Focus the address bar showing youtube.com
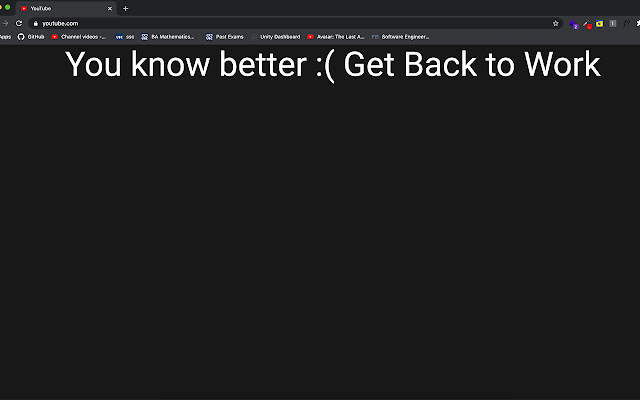 [296, 23]
